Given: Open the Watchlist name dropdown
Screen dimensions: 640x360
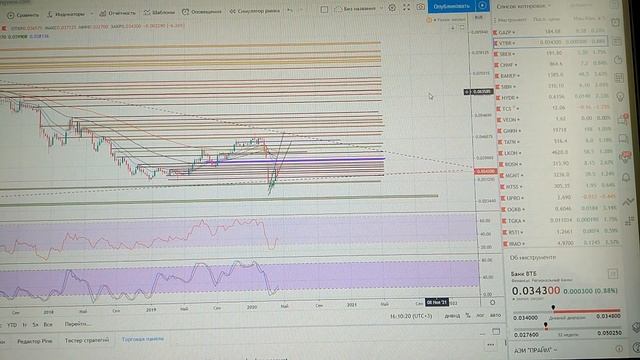Looking at the screenshot, I should tap(523, 6).
